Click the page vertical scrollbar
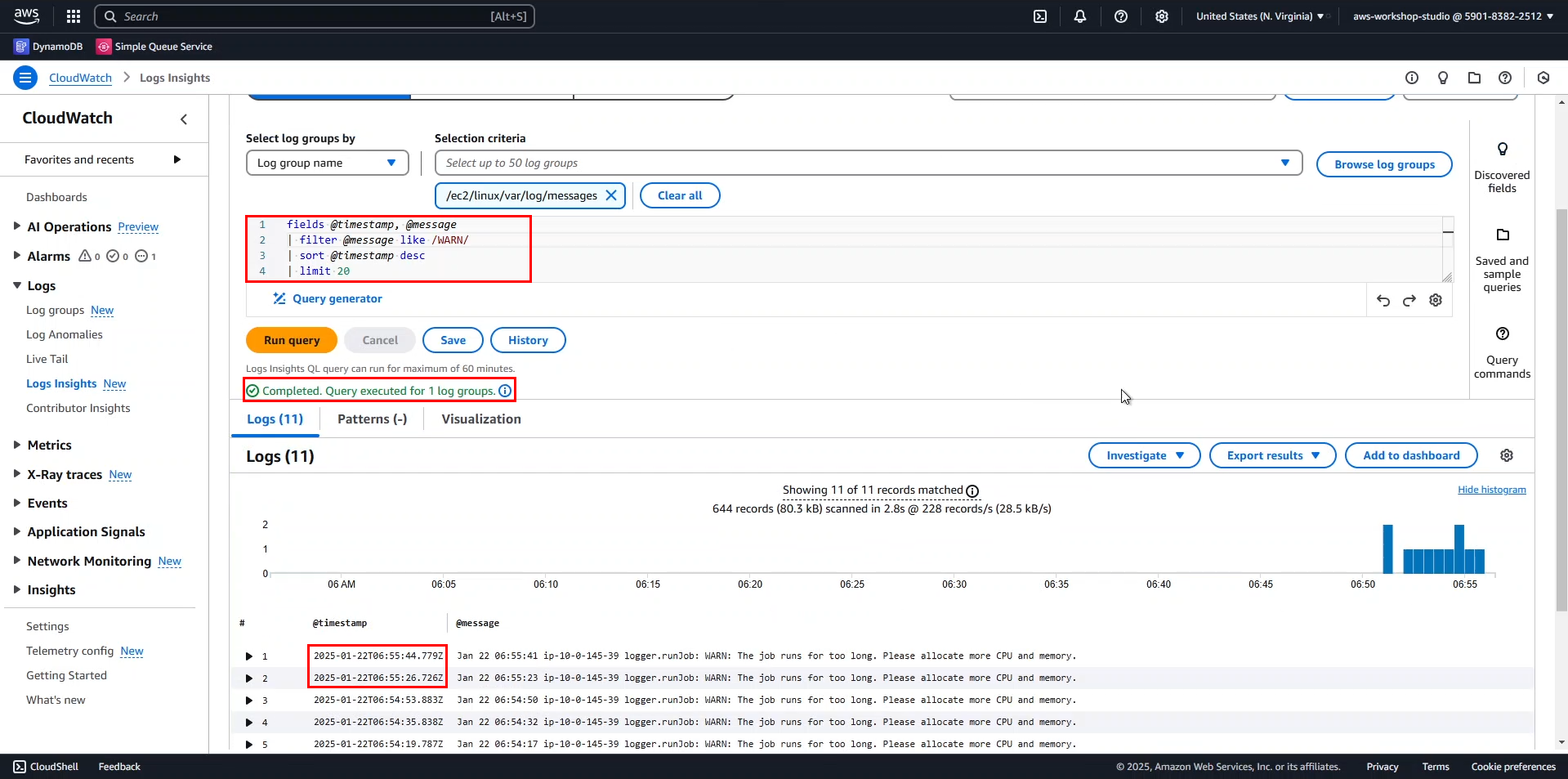Viewport: 1568px width, 779px height. click(x=1561, y=409)
